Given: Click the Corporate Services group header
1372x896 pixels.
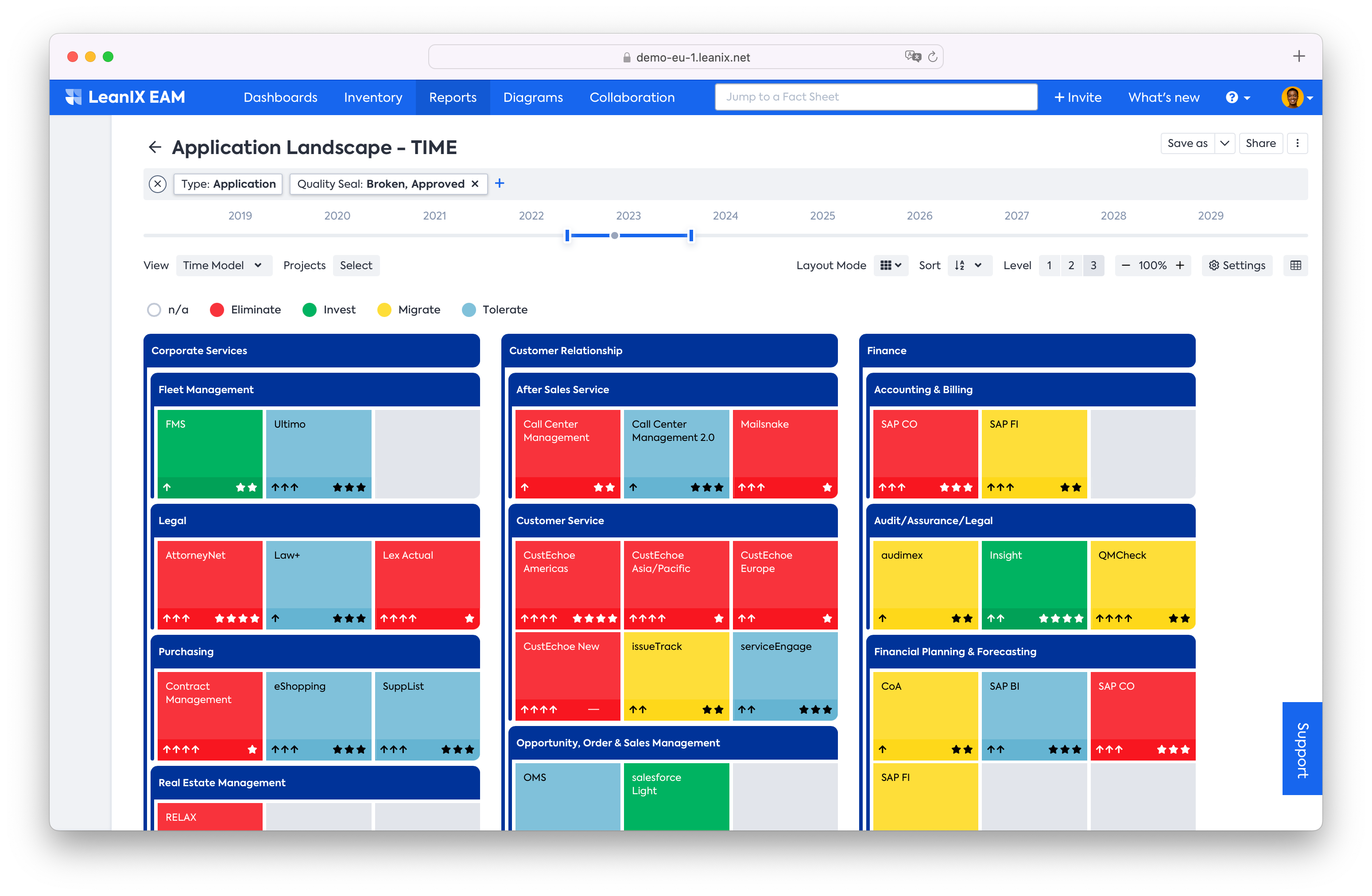Looking at the screenshot, I should [x=311, y=350].
